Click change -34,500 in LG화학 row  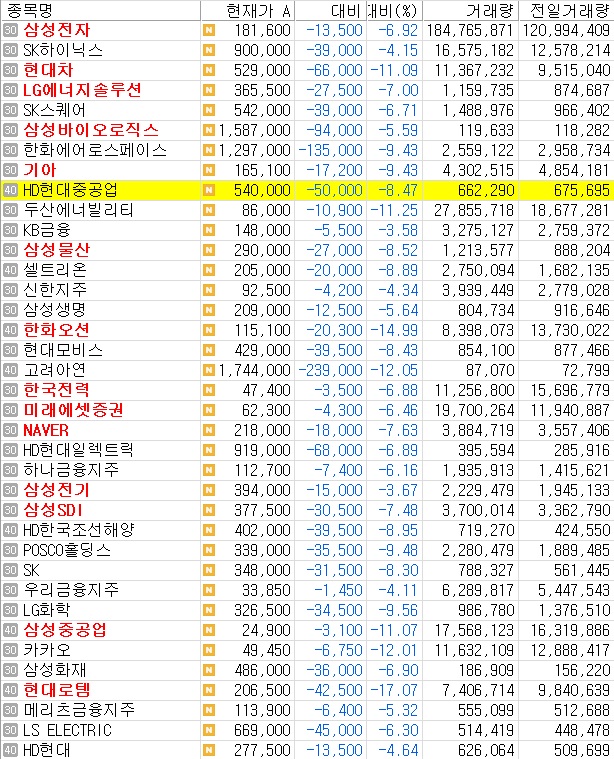click(x=335, y=610)
